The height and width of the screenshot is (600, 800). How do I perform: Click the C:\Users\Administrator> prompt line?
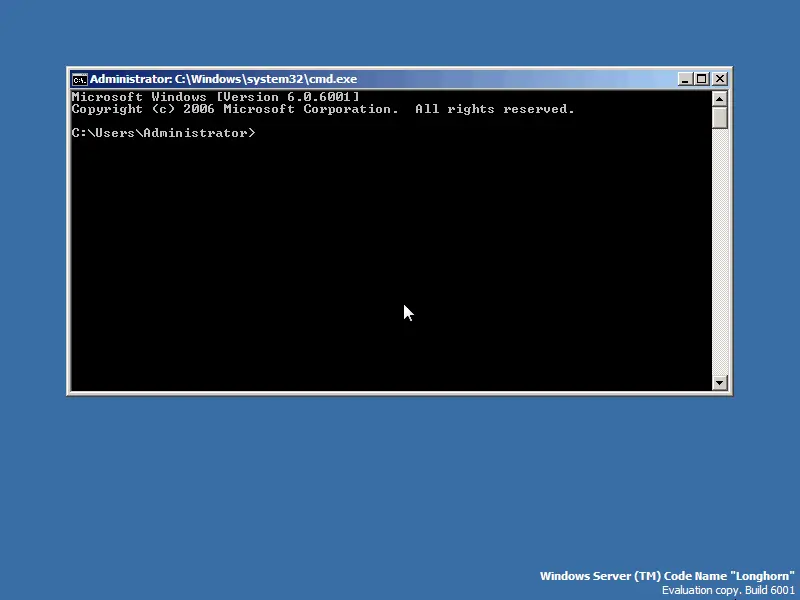pyautogui.click(x=163, y=133)
